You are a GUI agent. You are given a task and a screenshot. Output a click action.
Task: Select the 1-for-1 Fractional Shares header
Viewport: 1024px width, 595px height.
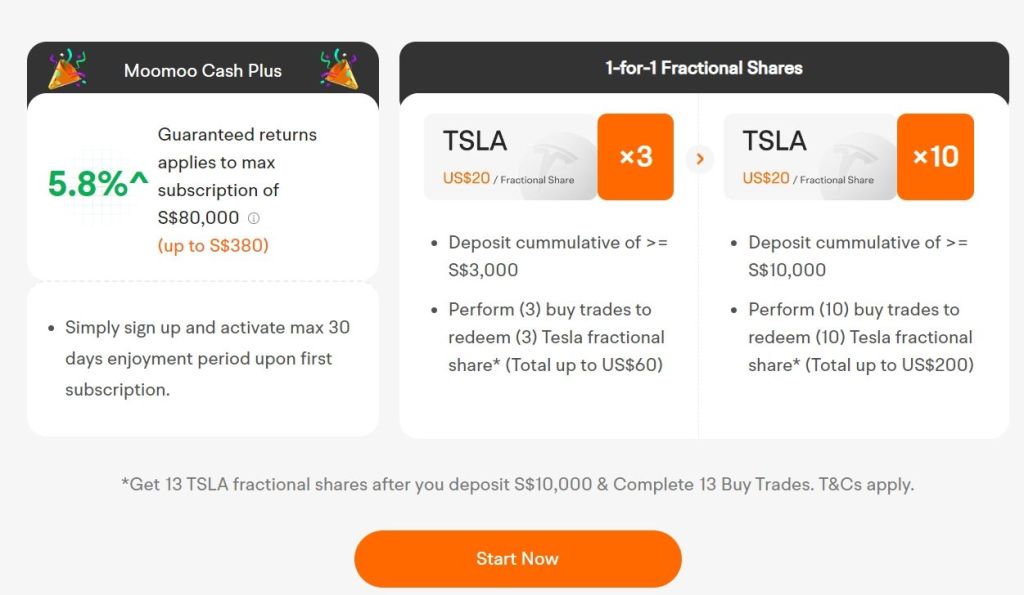tap(703, 68)
